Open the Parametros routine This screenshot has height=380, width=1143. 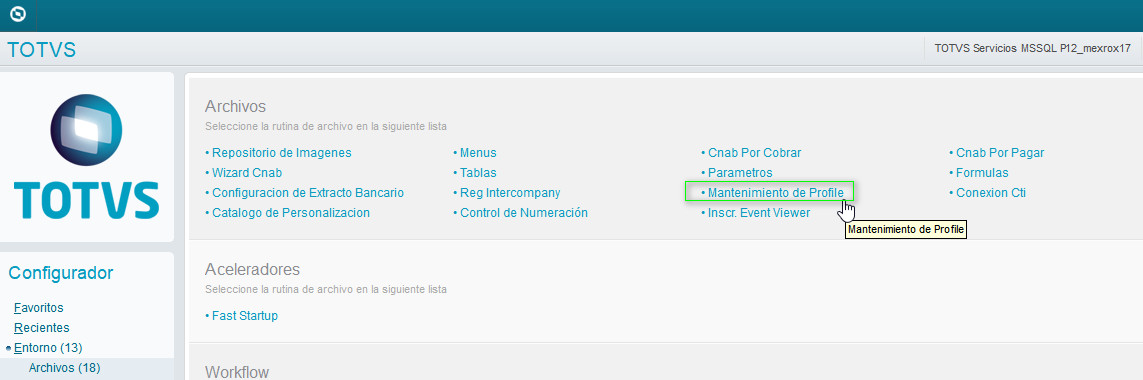point(736,173)
